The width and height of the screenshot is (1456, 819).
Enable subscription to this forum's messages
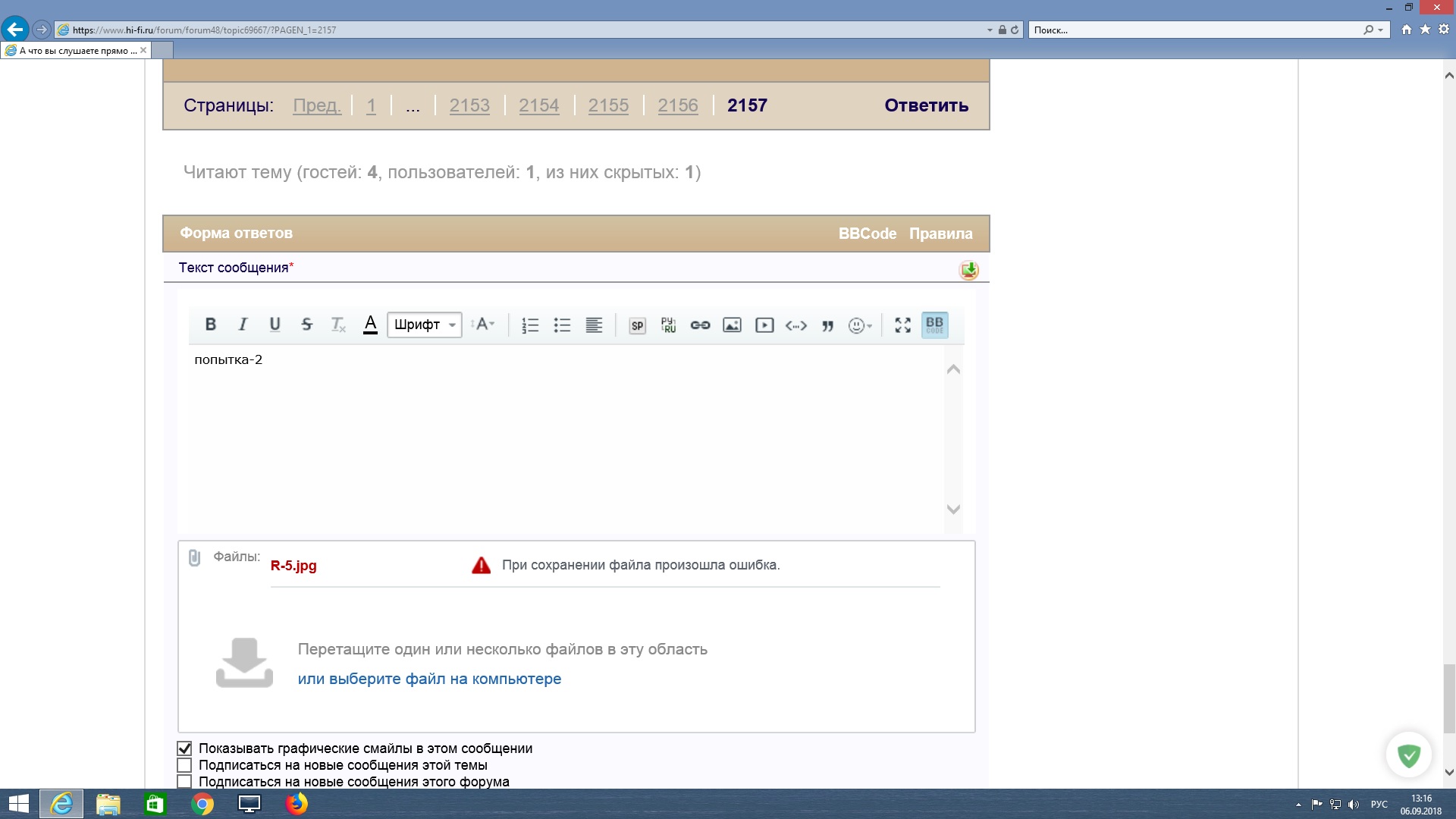tap(184, 781)
